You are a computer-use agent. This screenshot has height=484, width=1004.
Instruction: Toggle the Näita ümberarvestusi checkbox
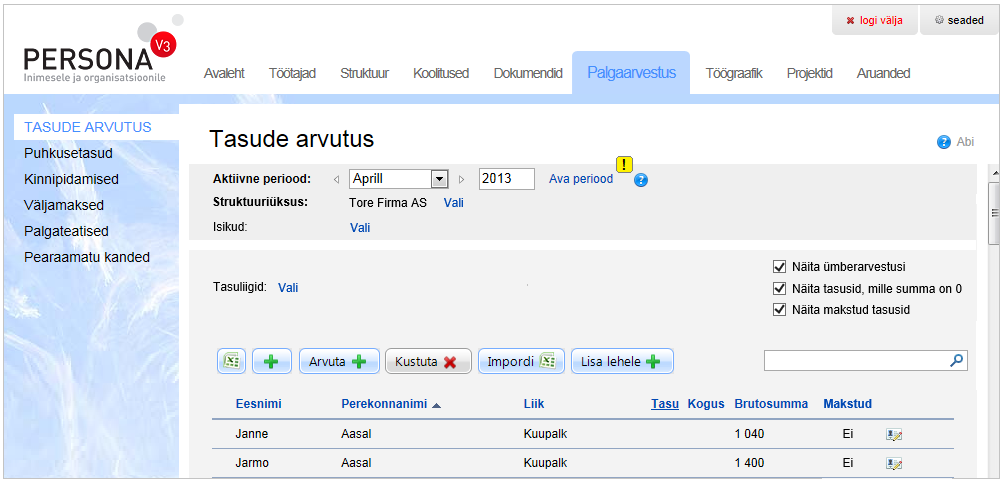coord(780,267)
